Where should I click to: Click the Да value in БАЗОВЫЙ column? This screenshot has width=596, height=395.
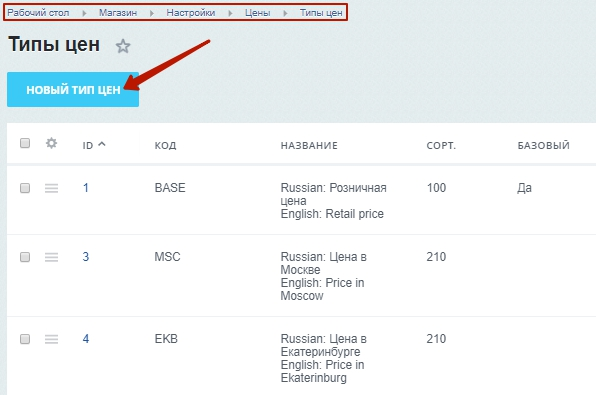pos(524,188)
